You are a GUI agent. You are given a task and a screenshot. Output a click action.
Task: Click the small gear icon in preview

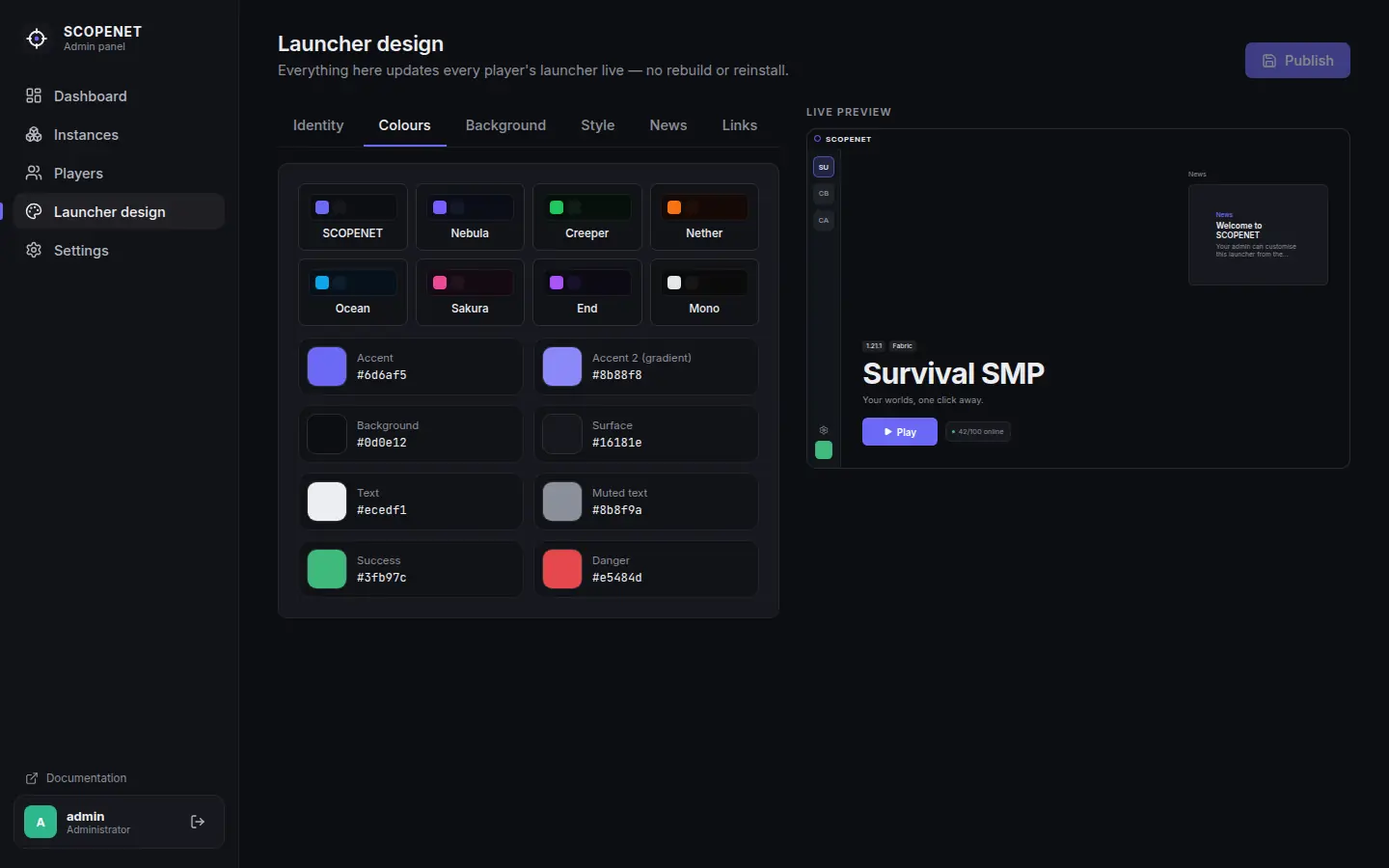tap(824, 430)
